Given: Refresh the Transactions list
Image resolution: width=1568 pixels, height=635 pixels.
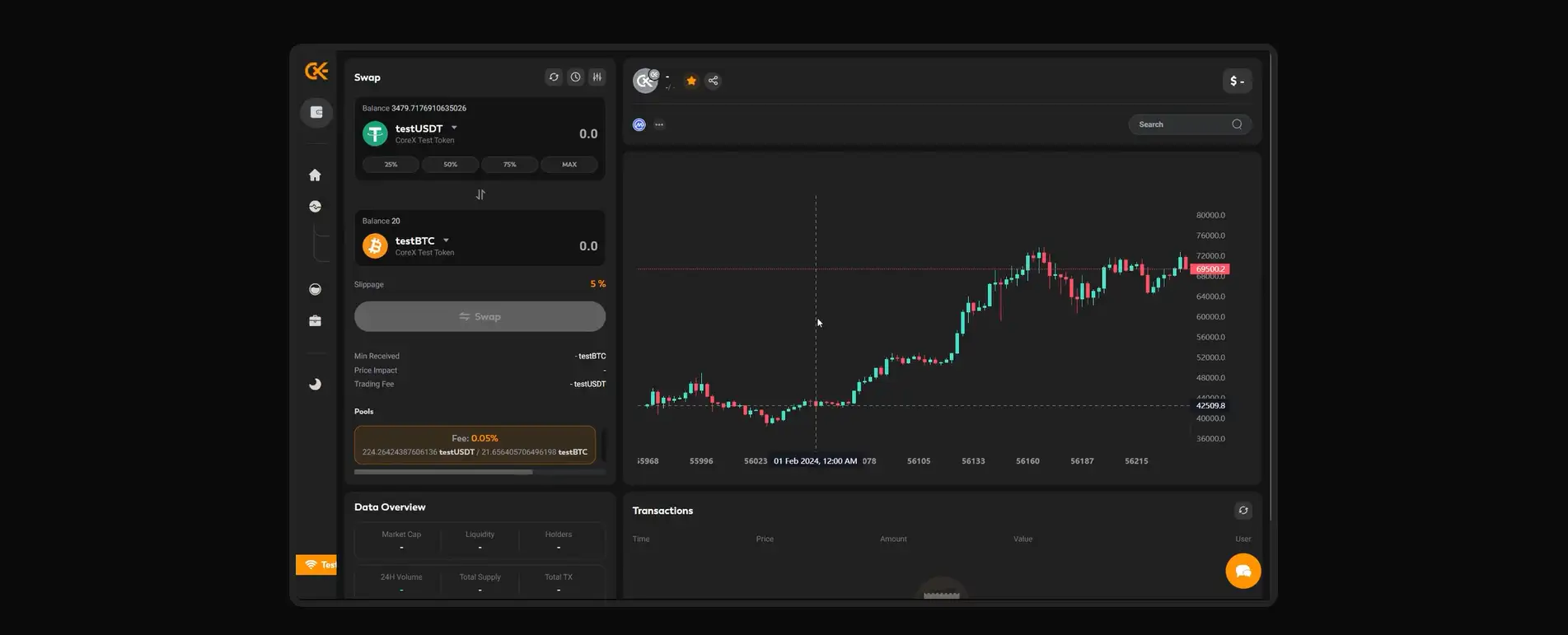Looking at the screenshot, I should (x=1243, y=511).
